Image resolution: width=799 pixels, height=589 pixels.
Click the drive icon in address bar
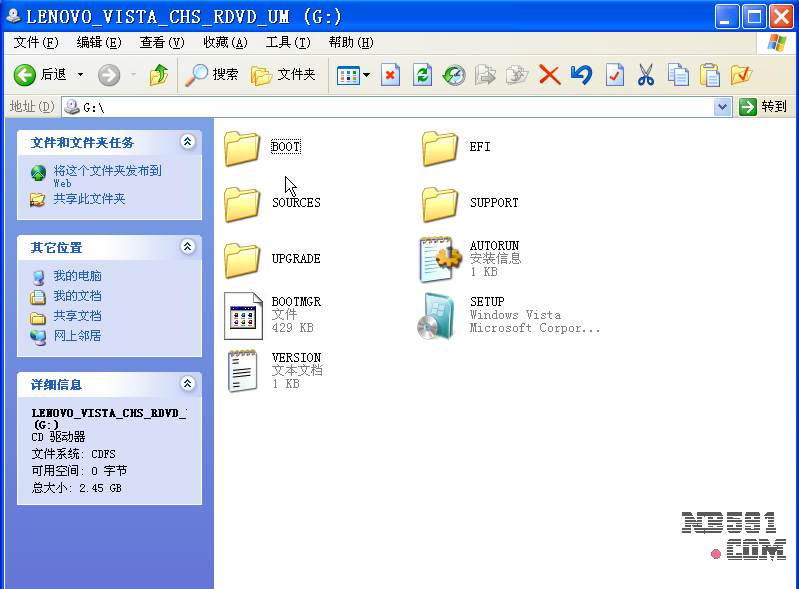click(x=72, y=107)
